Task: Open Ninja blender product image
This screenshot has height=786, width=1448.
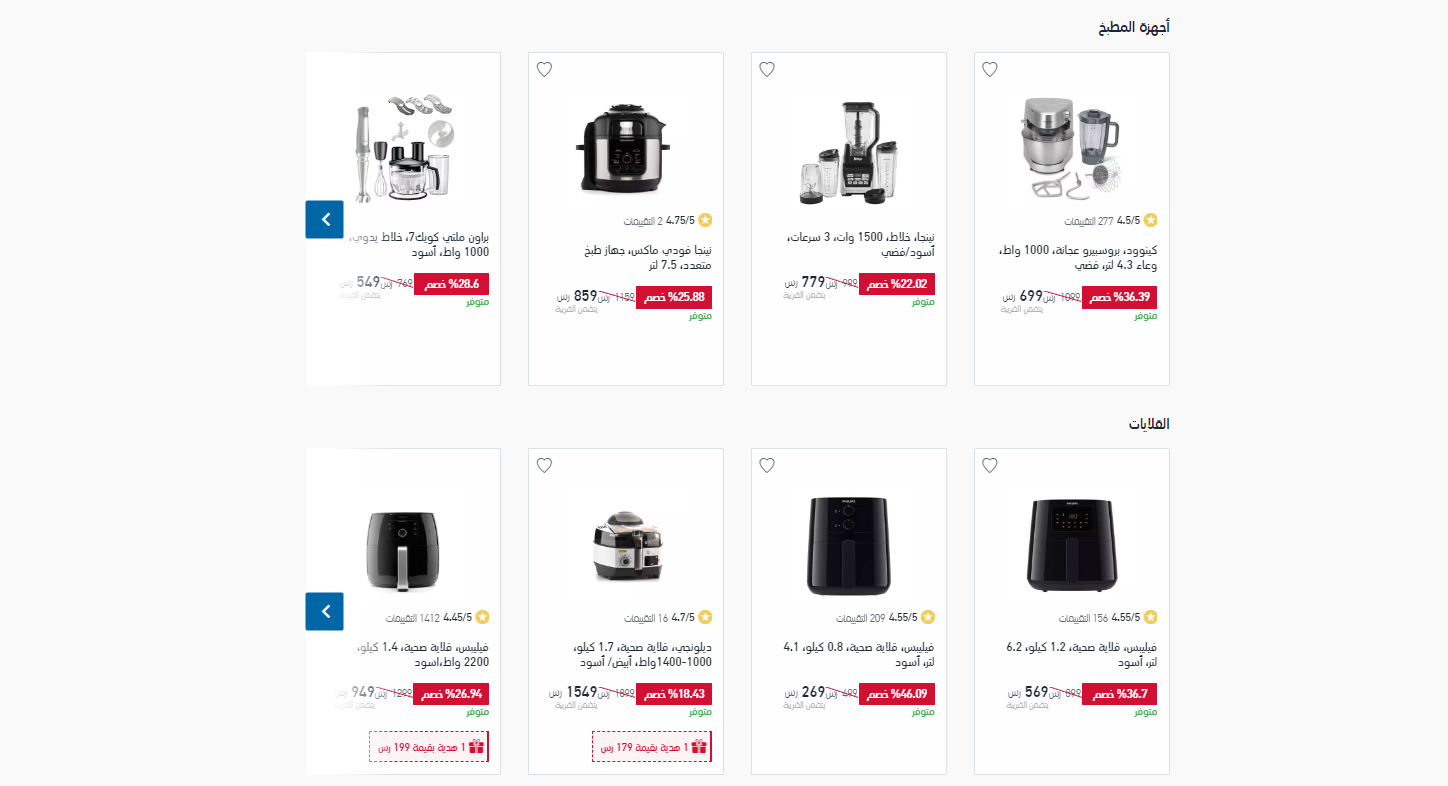Action: tap(848, 150)
